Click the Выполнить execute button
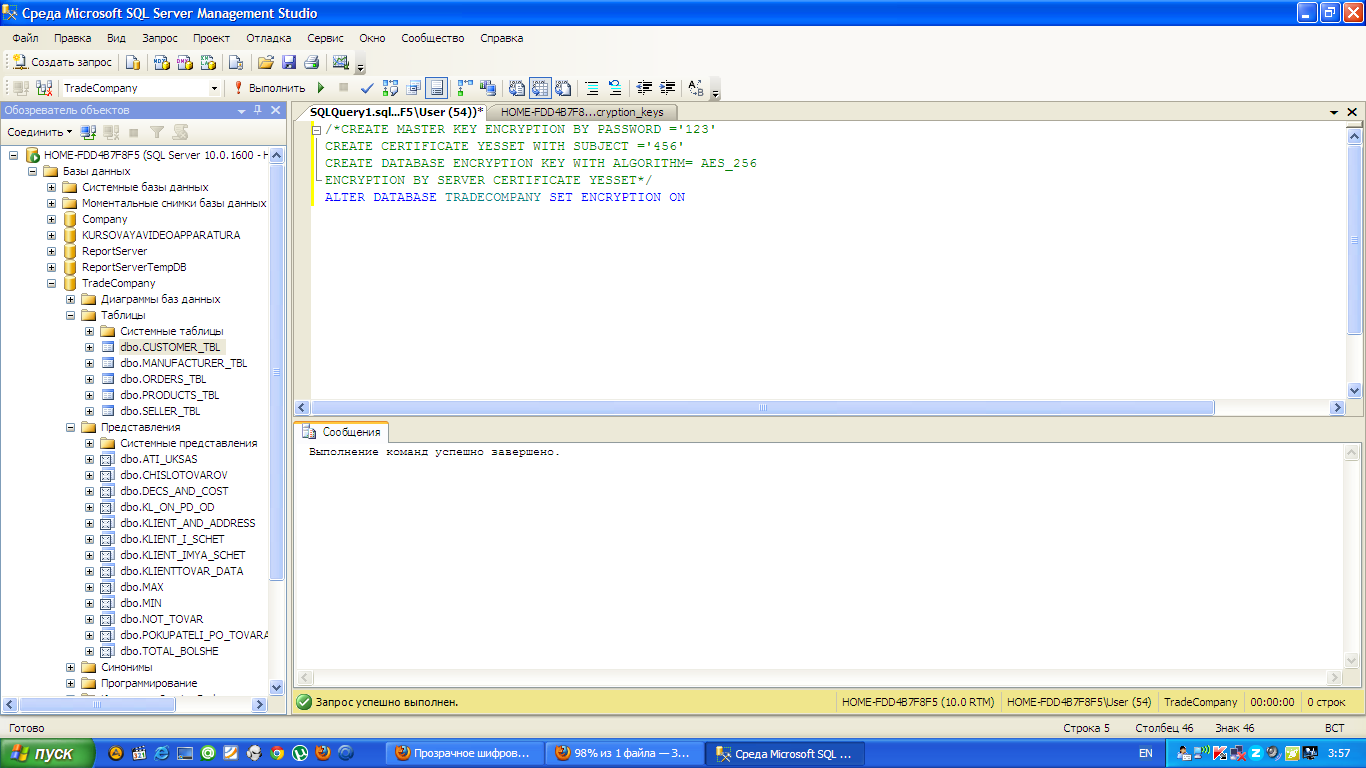Viewport: 1366px width, 768px height. [269, 88]
